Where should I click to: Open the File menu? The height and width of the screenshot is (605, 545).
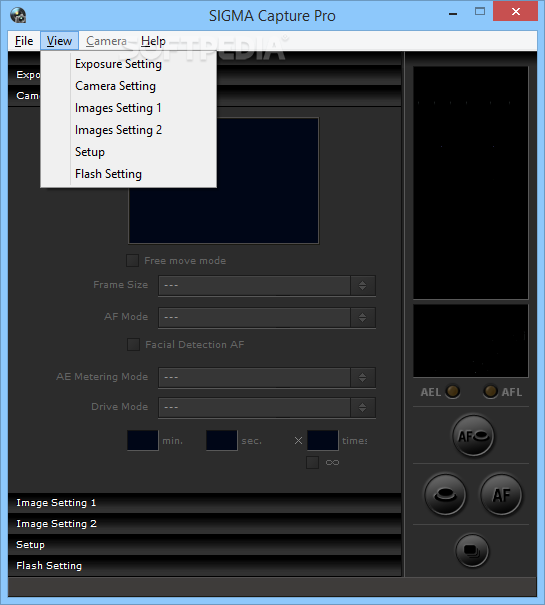[x=24, y=41]
